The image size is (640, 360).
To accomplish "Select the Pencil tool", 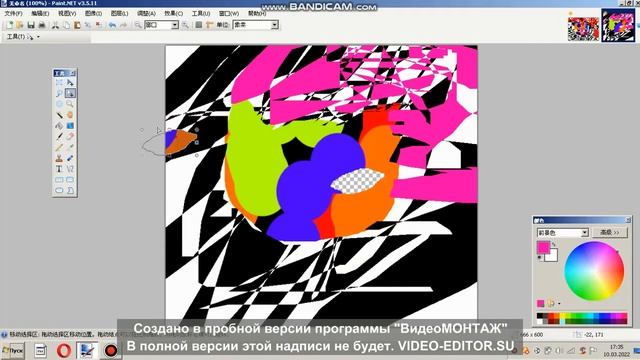I will pos(59,147).
